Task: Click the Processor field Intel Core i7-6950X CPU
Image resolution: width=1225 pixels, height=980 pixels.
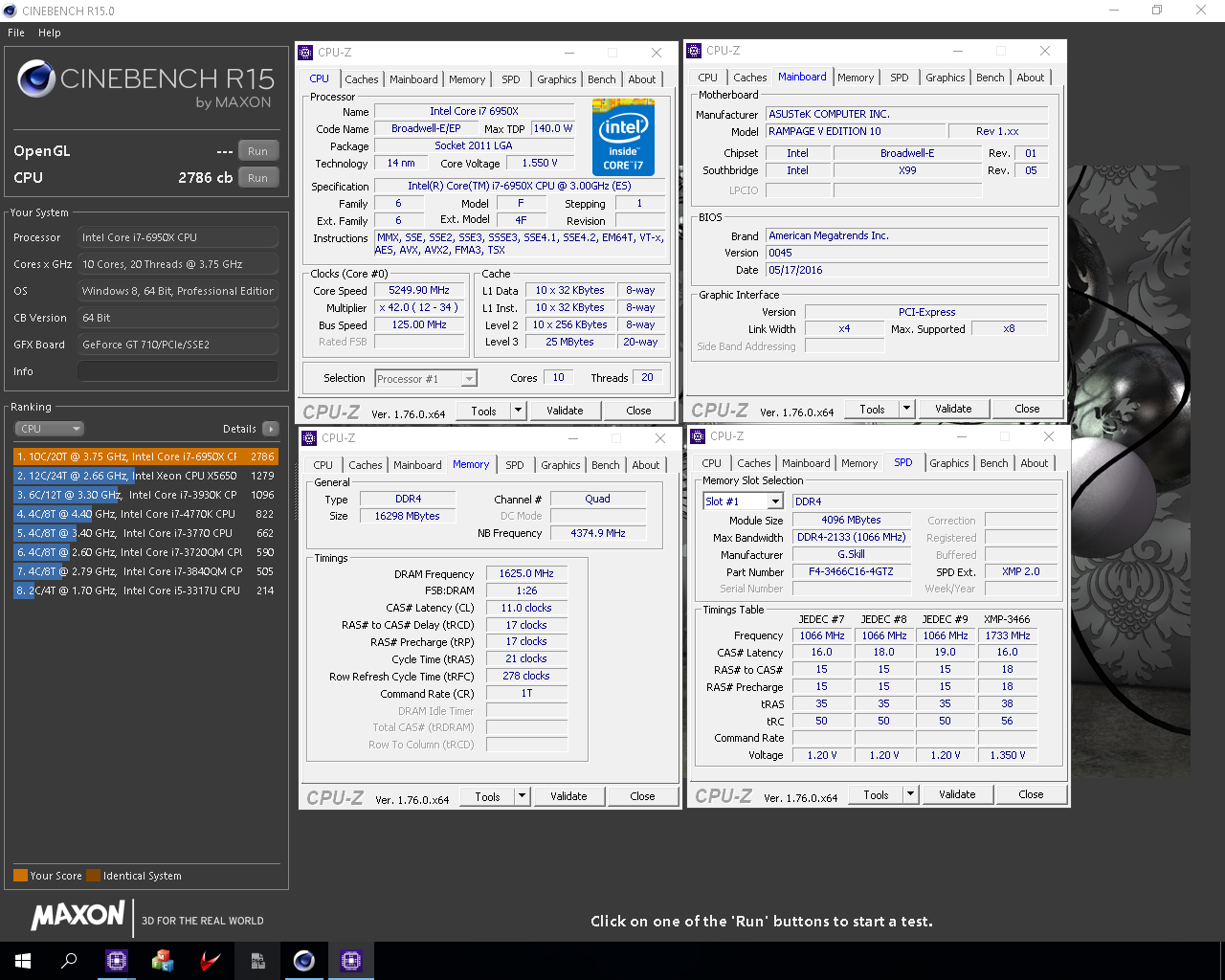Action: click(178, 237)
